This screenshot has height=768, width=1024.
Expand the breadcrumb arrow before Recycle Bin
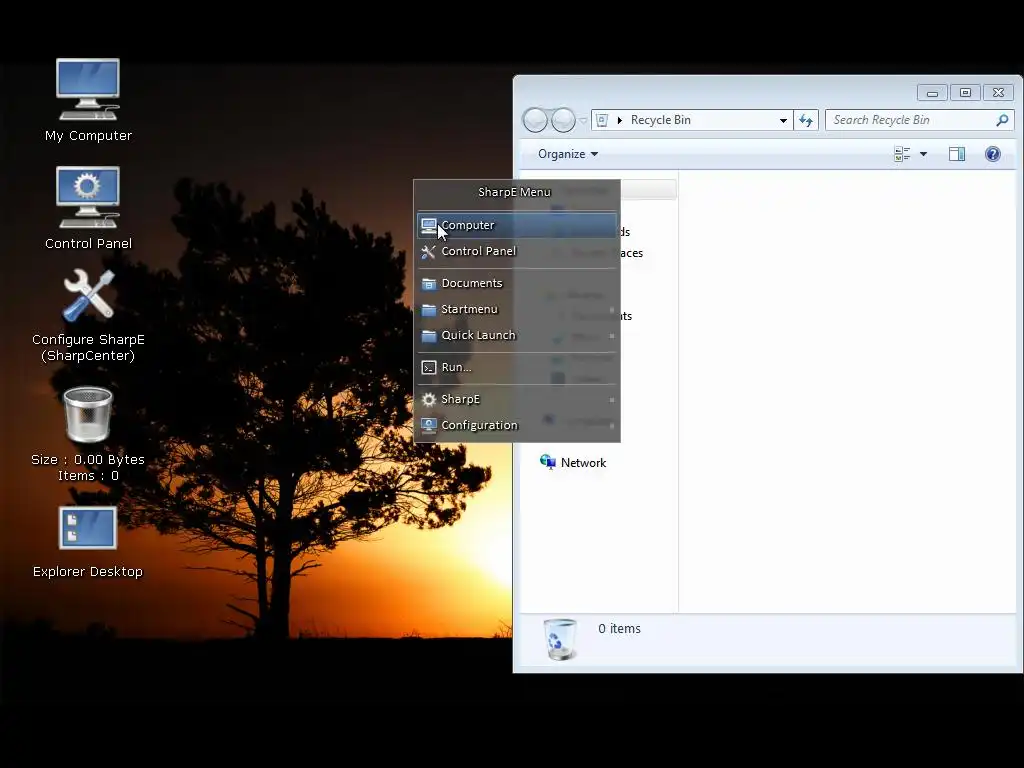[x=620, y=120]
